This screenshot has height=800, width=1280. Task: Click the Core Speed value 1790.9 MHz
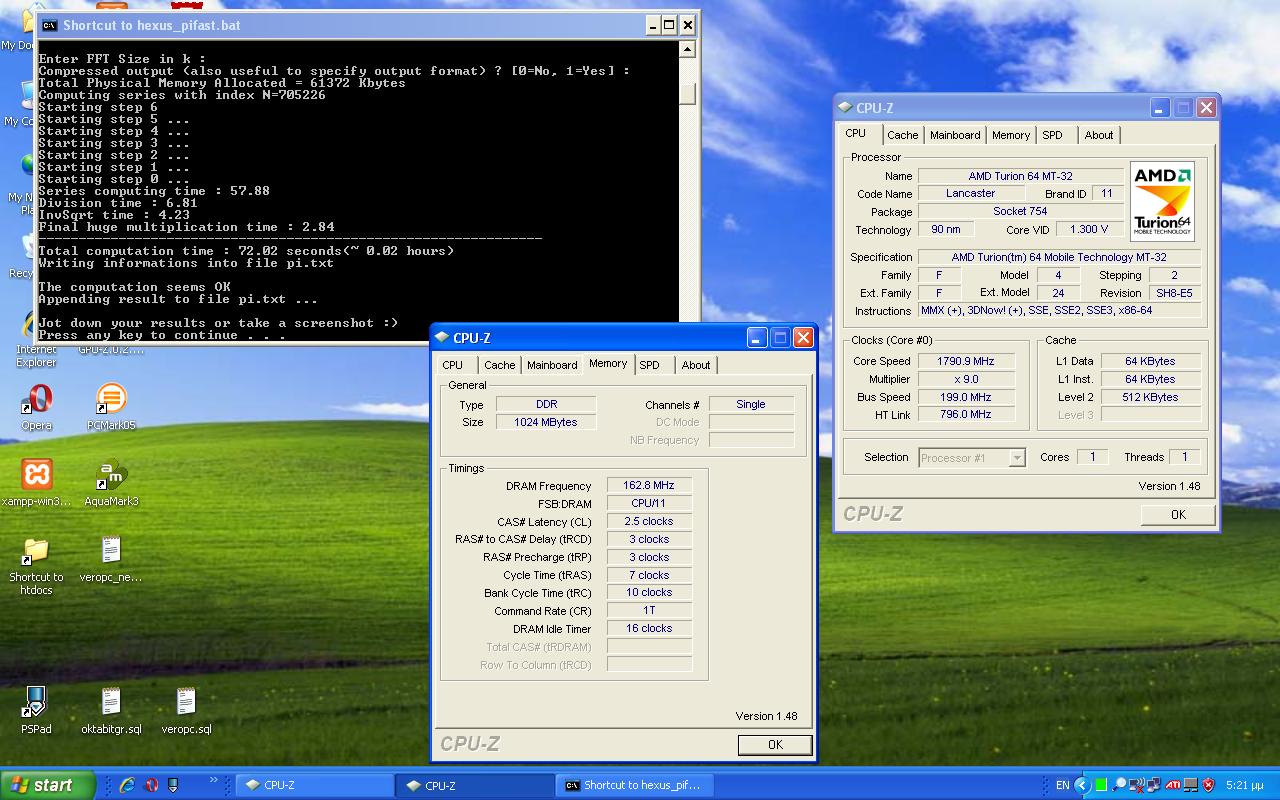(x=965, y=361)
